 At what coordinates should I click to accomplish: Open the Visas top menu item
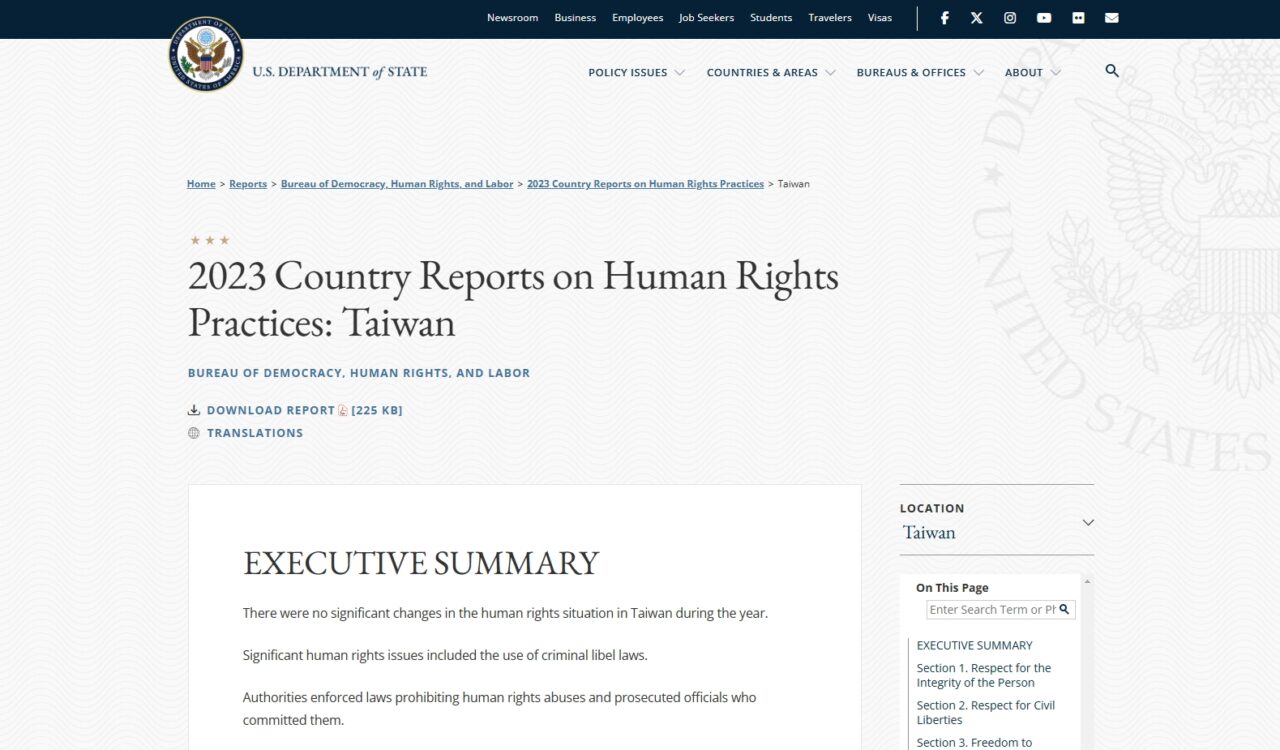click(880, 18)
